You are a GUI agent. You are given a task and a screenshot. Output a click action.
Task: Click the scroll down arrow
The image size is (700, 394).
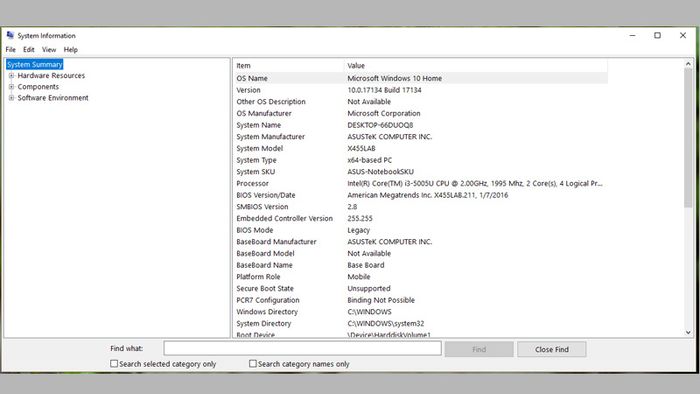[688, 332]
